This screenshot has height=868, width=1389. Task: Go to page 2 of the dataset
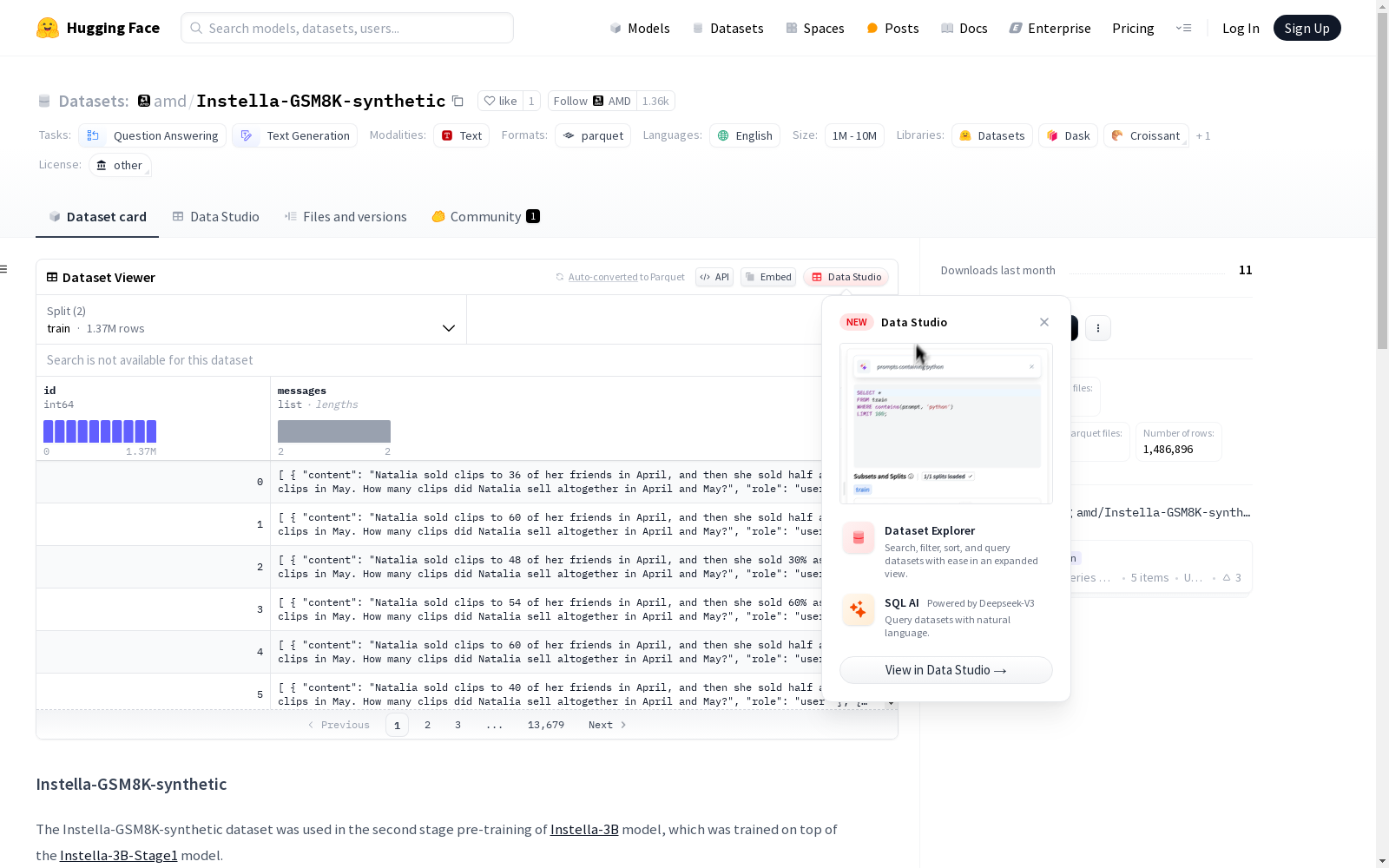tap(427, 725)
